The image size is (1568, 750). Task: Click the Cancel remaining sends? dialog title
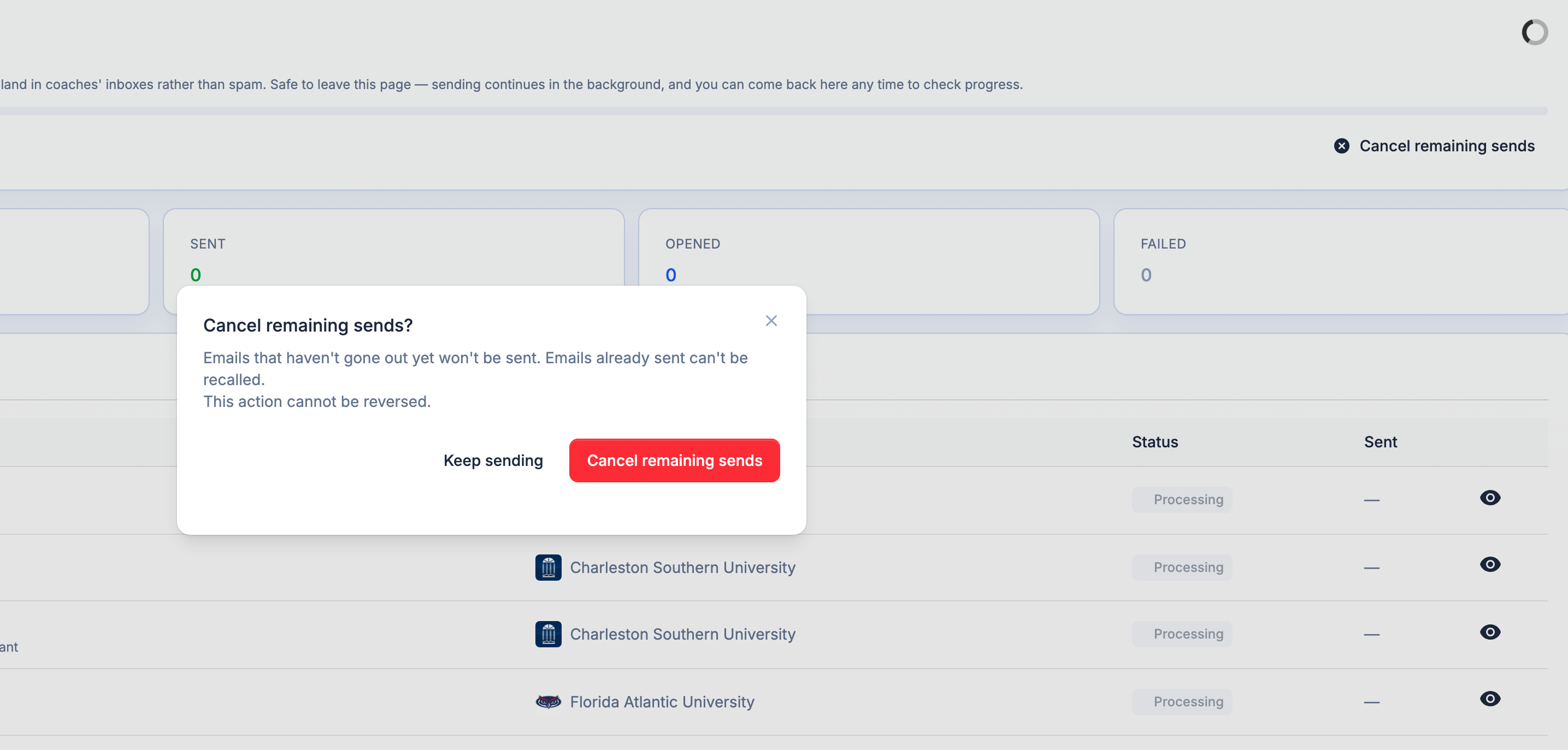[x=308, y=326]
